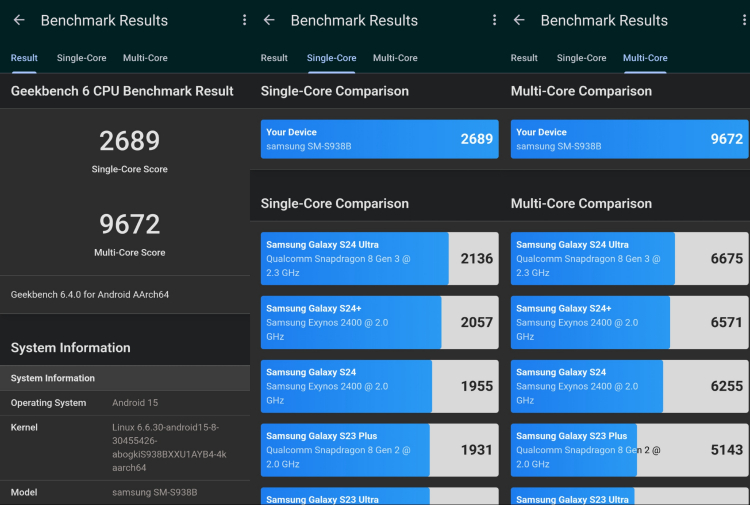Tap back arrow on the CPU Benchmark Result screen
This screenshot has height=505, width=750.
pos(18,20)
